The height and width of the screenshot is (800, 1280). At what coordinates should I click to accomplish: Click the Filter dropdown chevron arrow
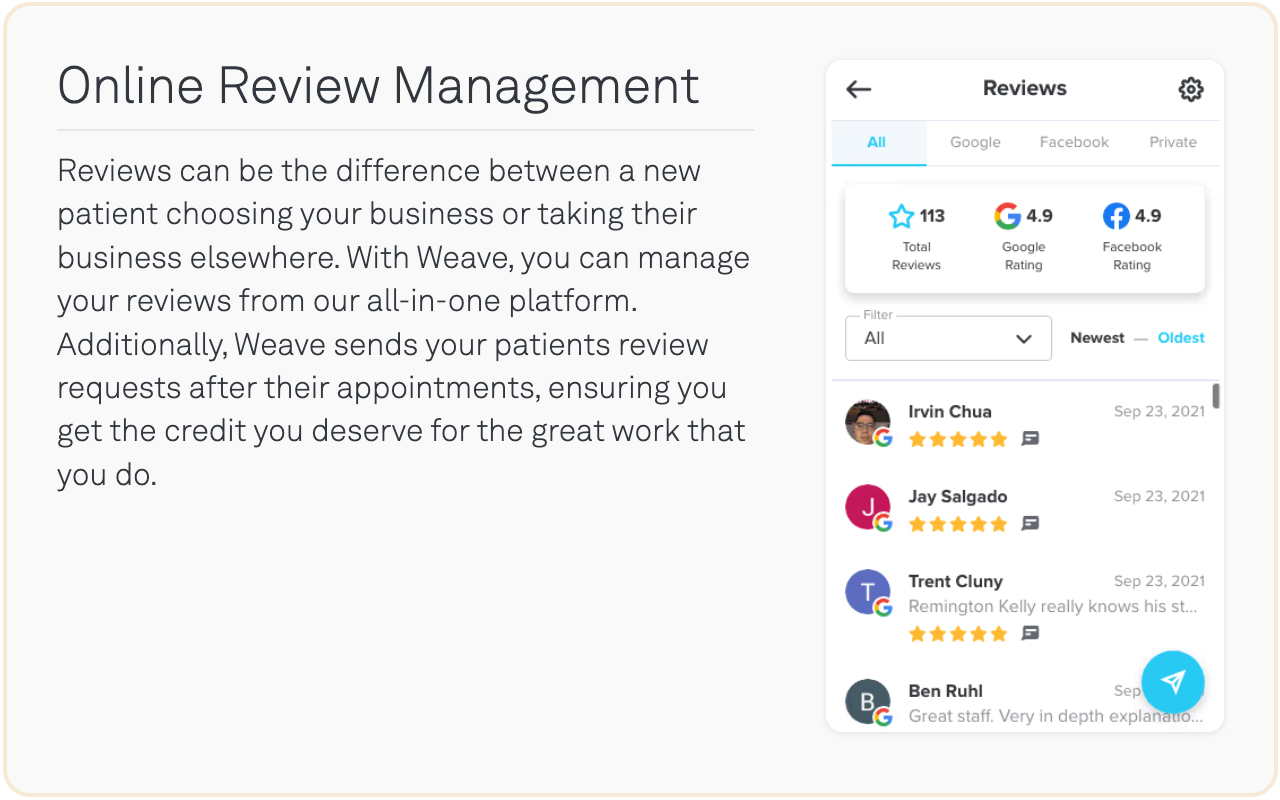1023,339
